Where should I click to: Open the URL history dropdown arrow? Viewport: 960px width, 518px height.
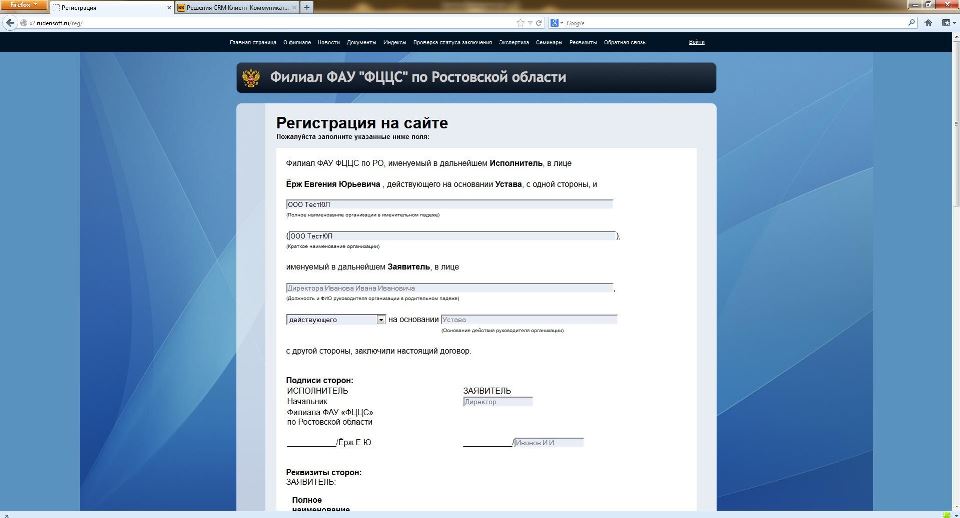(x=530, y=23)
